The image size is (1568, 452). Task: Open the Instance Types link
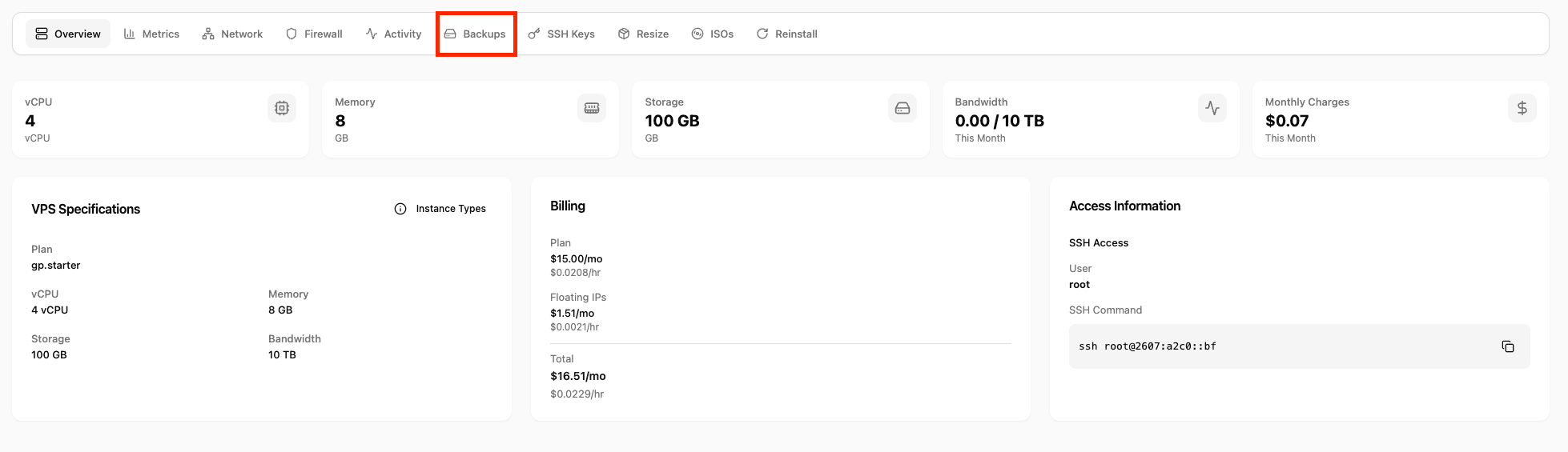450,209
